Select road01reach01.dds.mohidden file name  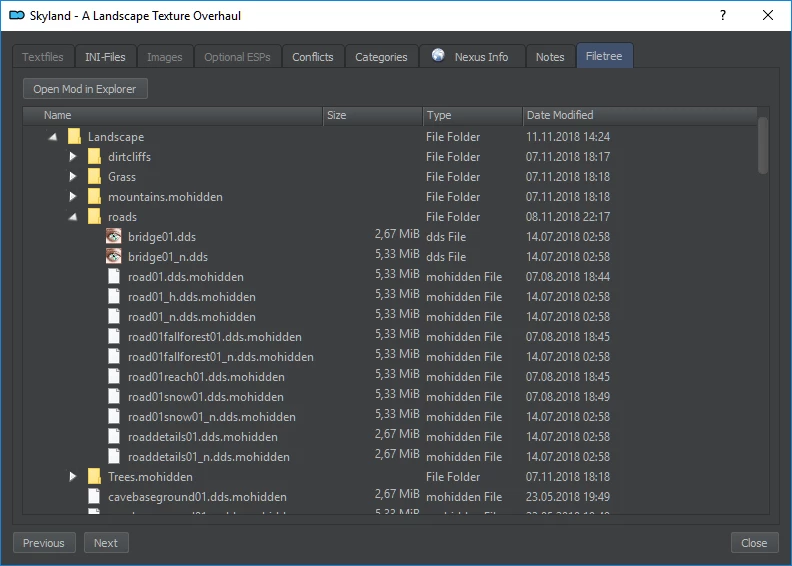coord(206,377)
